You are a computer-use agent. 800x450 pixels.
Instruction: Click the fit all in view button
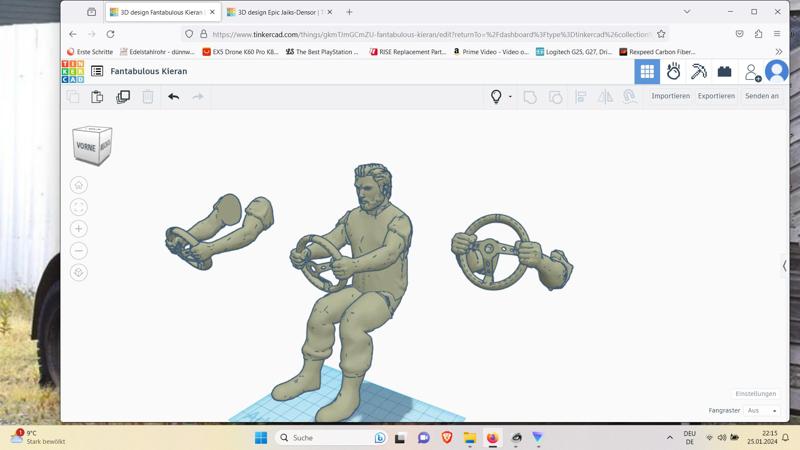click(x=79, y=207)
